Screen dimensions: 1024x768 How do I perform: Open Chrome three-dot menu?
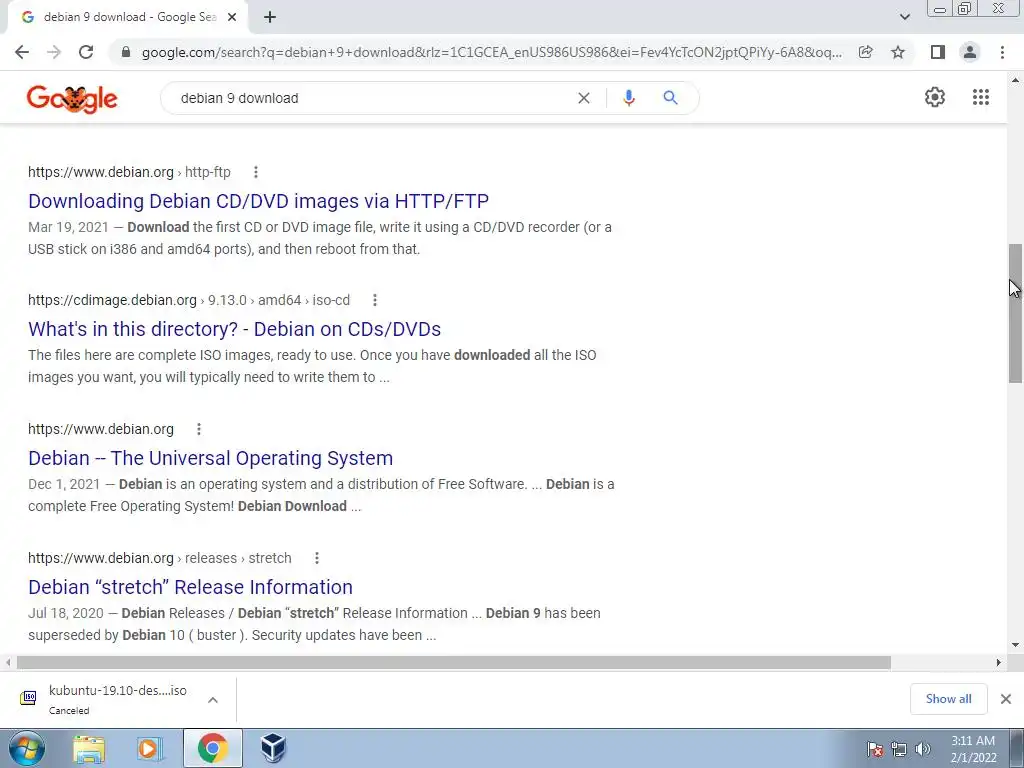(1002, 52)
